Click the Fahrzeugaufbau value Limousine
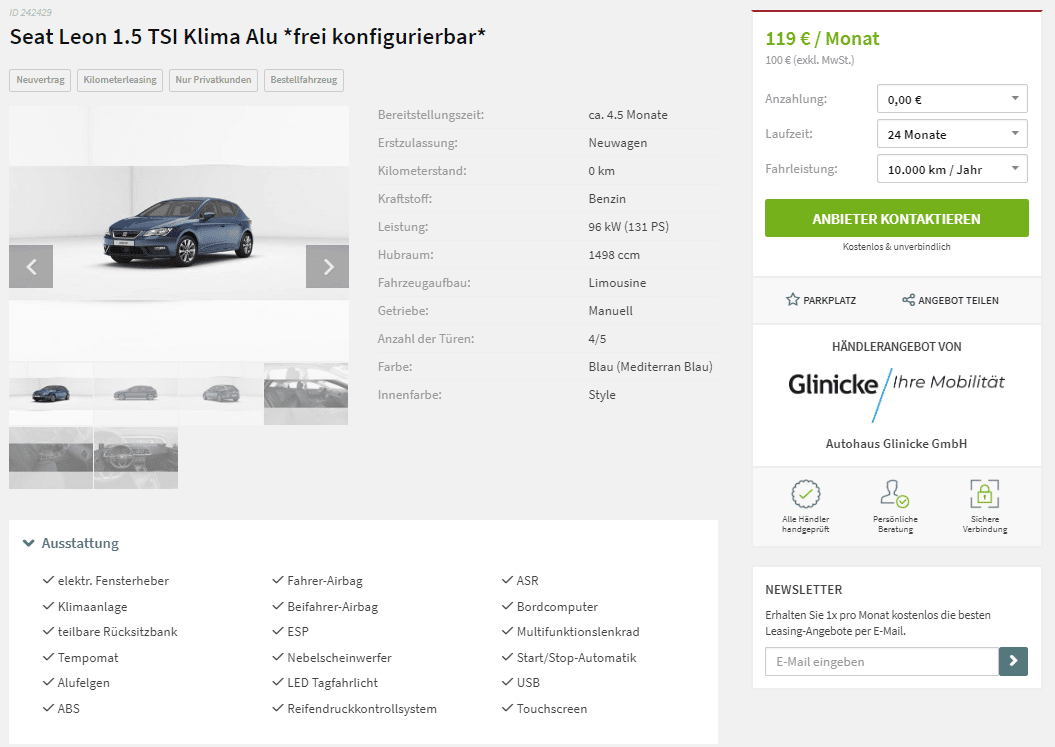 point(617,283)
